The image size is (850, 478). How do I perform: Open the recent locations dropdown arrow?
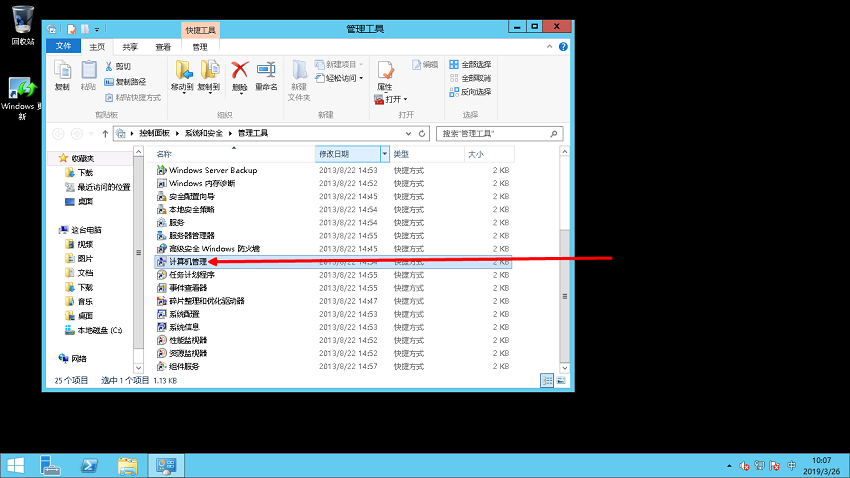[x=91, y=133]
